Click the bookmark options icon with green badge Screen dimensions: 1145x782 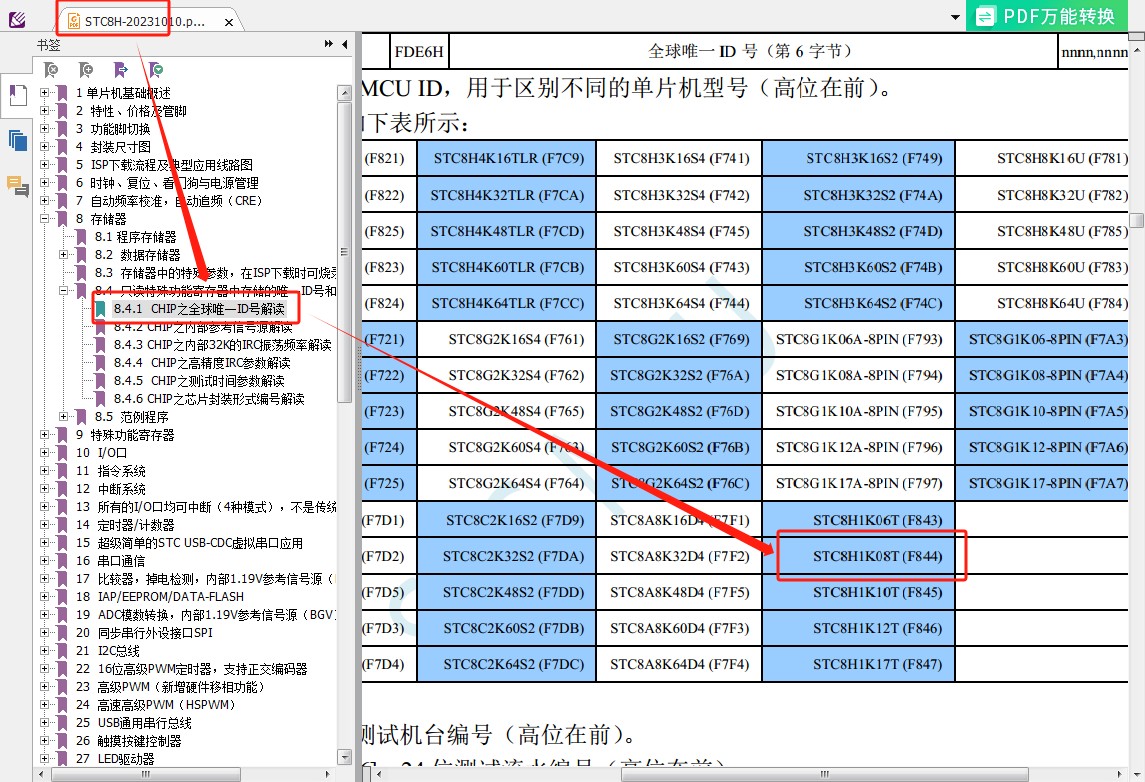click(156, 70)
